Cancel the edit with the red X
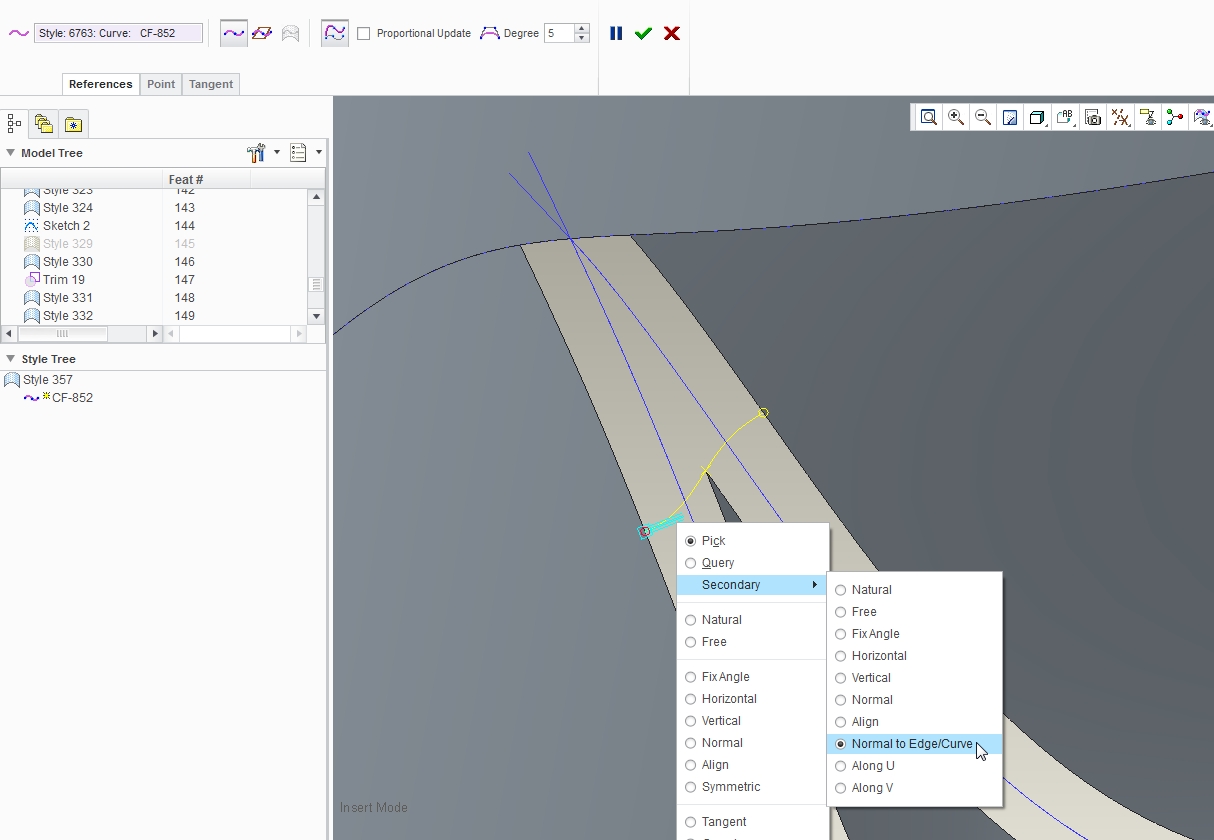The width and height of the screenshot is (1214, 840). pyautogui.click(x=672, y=33)
